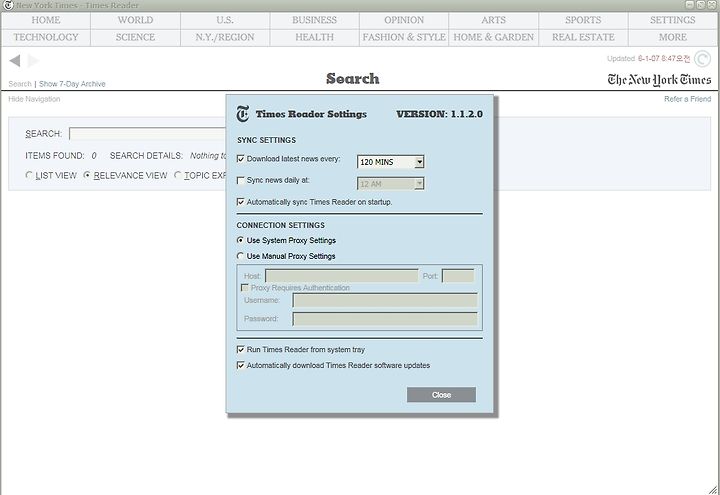720x495 pixels.
Task: Open the 12 AM sync time dropdown
Action: [x=391, y=184]
